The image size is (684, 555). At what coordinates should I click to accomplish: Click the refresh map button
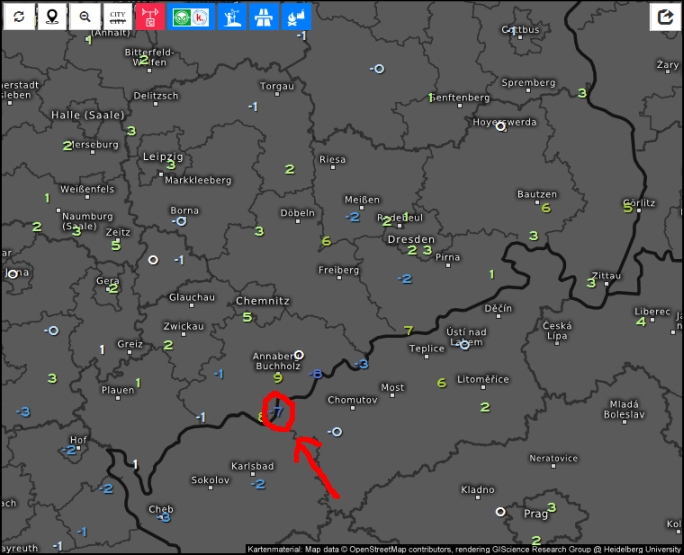pos(18,17)
